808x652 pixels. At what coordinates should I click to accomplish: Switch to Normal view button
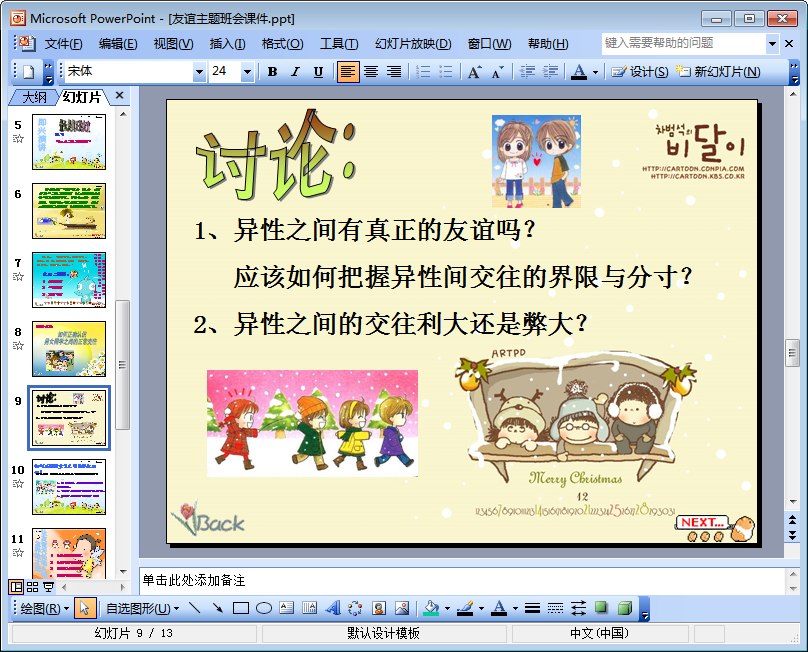click(x=16, y=587)
